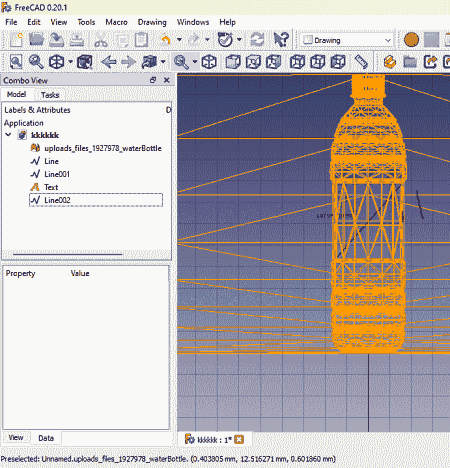This screenshot has width=450, height=468.
Task: Click the Zoom magnifier toolbar icon
Action: [x=181, y=62]
